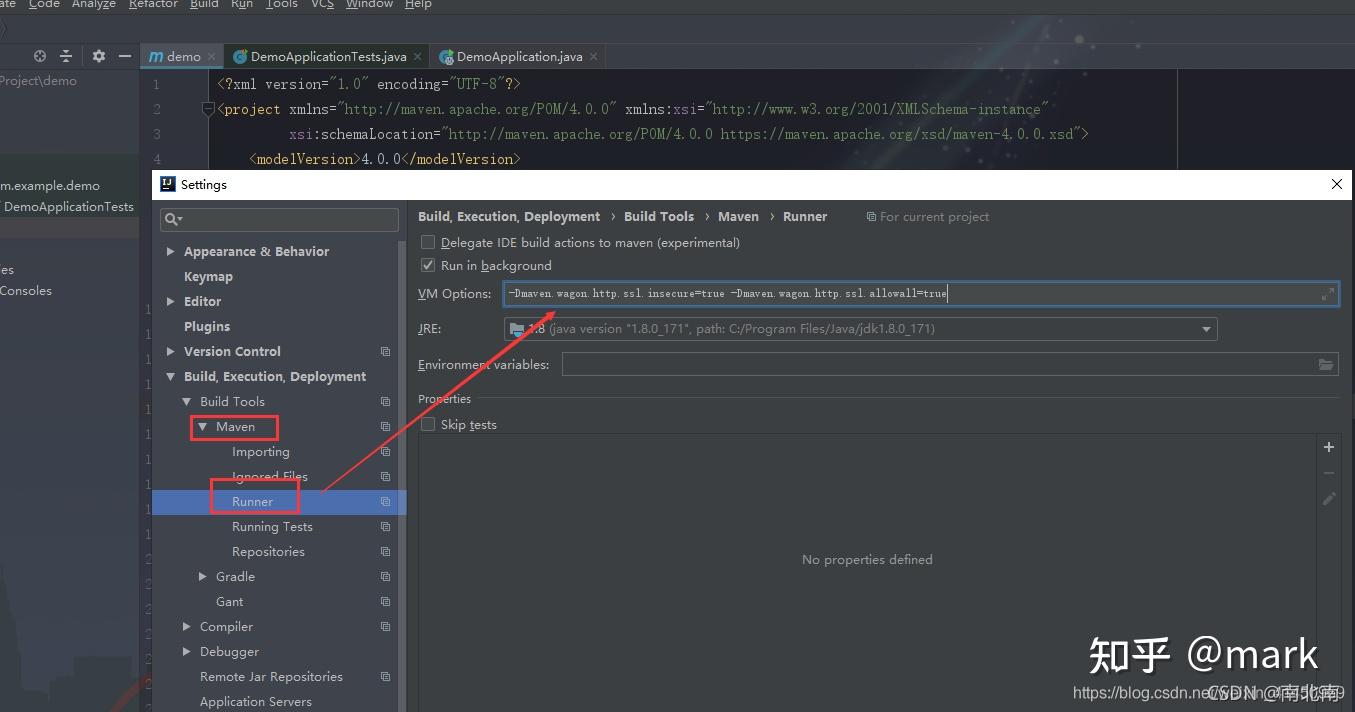
Task: Select Running Tests under Maven
Action: [272, 527]
